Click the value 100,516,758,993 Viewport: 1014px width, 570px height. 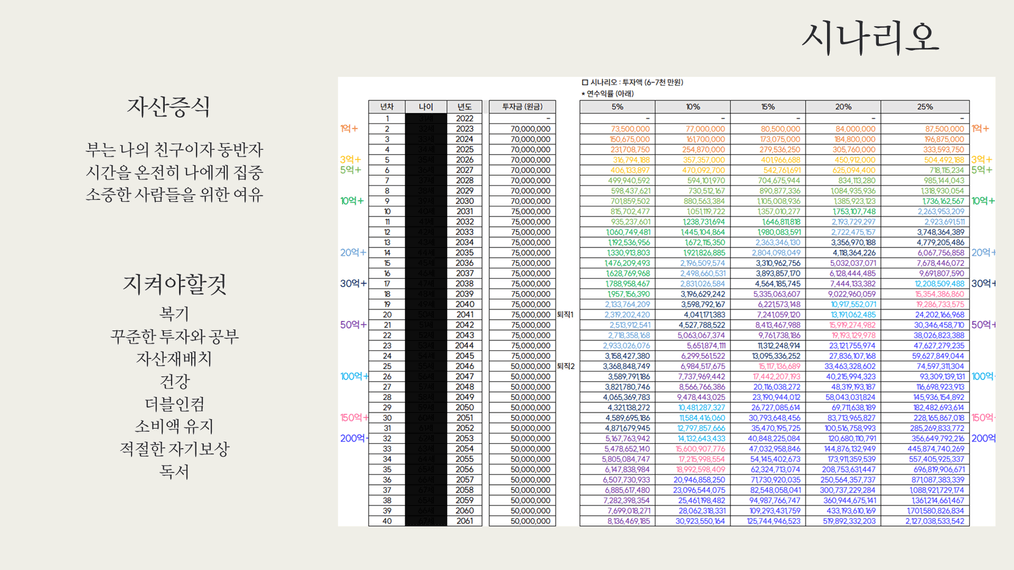pos(850,428)
